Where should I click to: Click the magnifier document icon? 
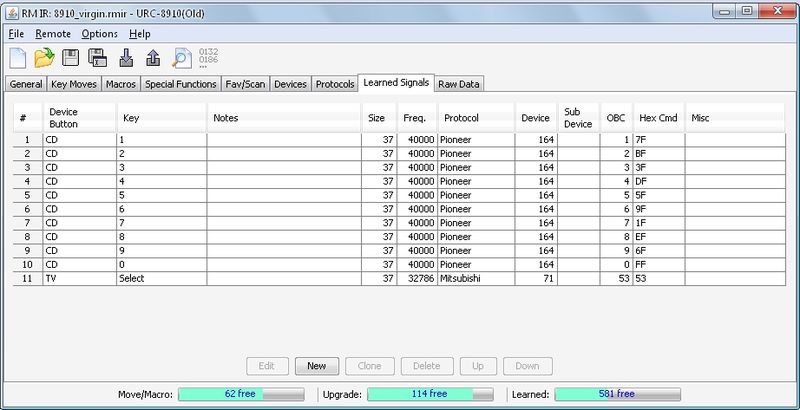pyautogui.click(x=181, y=58)
